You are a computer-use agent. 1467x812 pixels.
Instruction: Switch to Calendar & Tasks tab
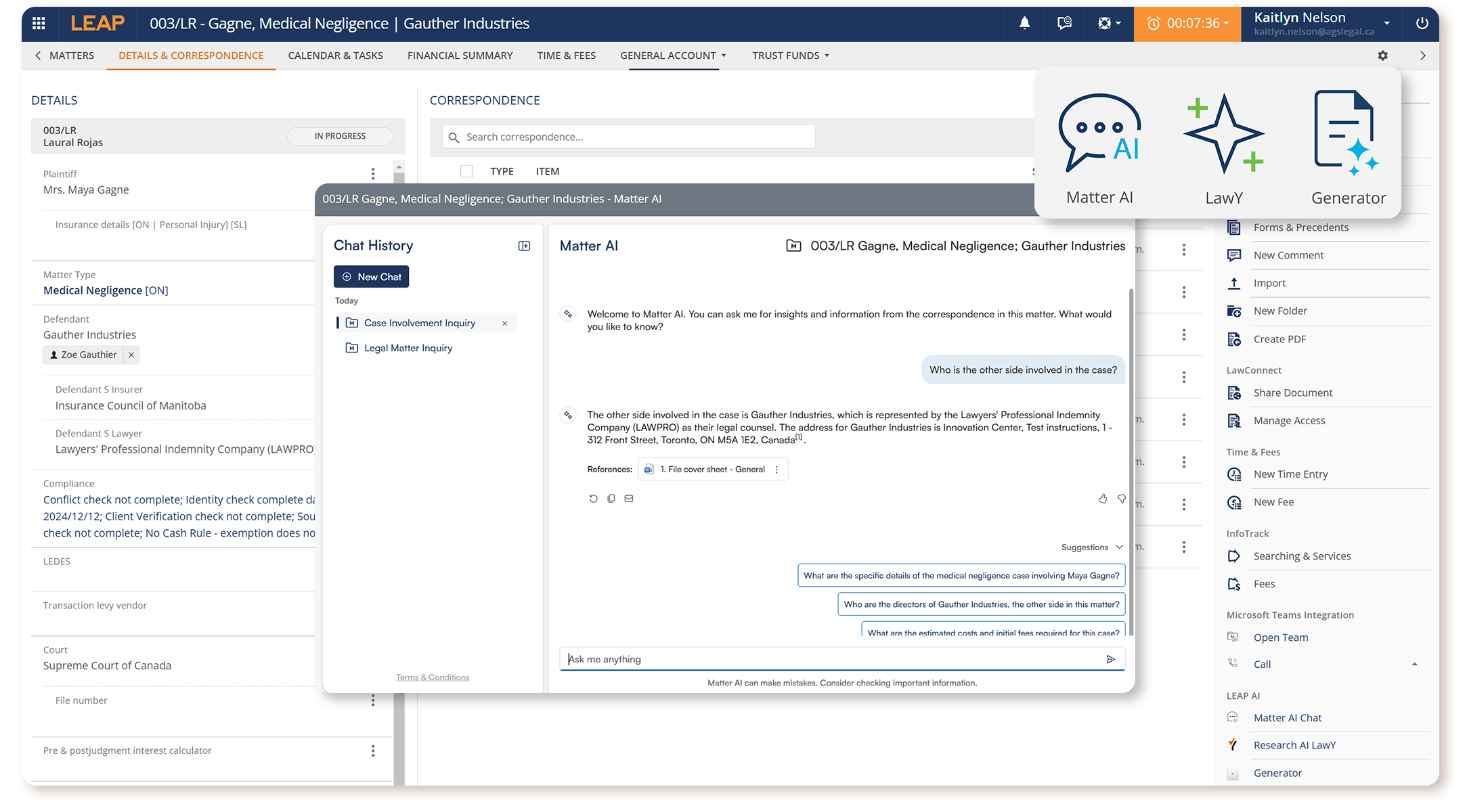(335, 55)
